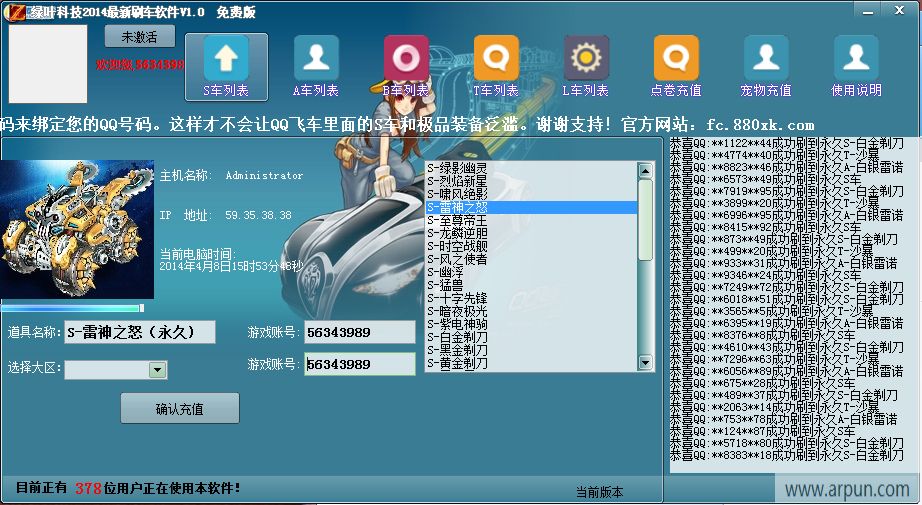922x505 pixels.
Task: Click the car preview thumbnail image
Action: tap(77, 229)
